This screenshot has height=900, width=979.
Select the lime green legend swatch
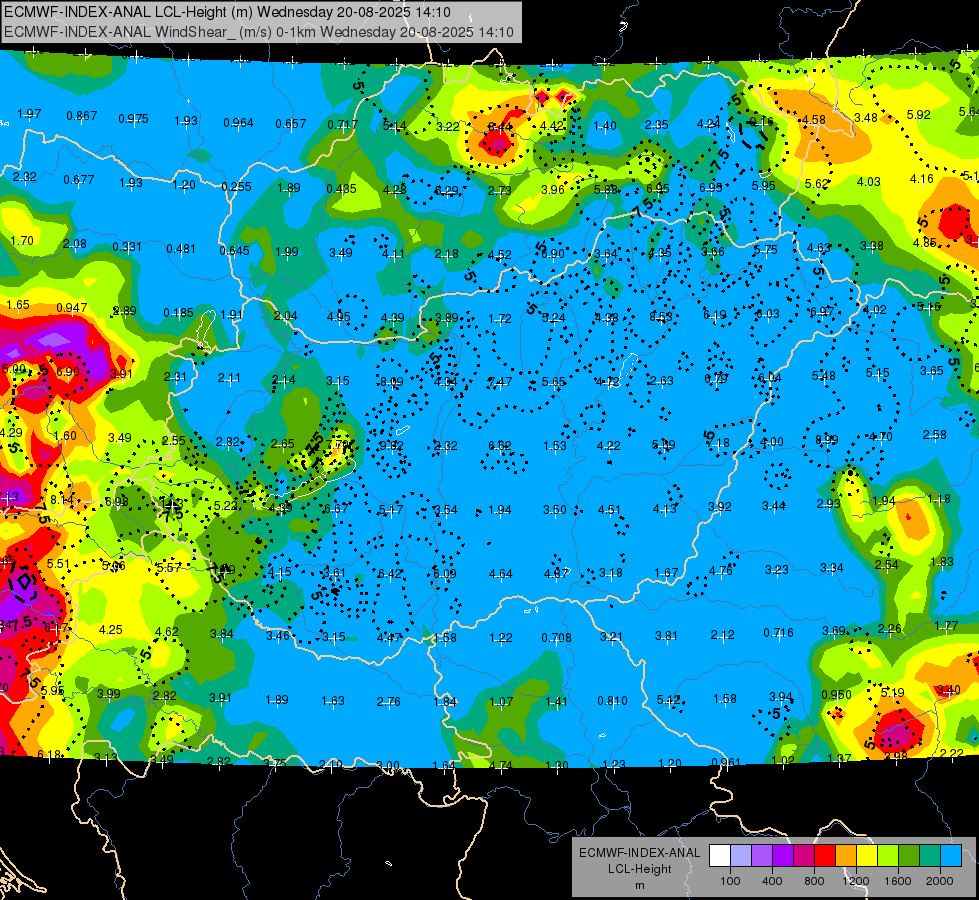coord(887,856)
